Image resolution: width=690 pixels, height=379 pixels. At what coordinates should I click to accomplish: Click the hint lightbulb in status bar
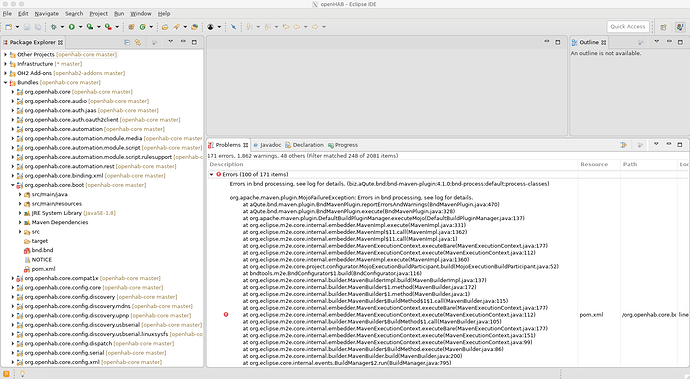pos(22,374)
